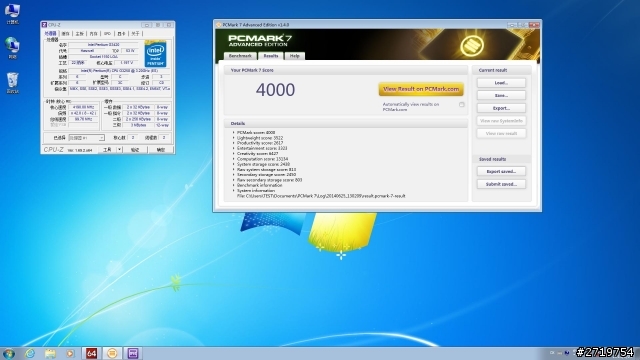Click the Haswell code name field in CPU-Z
The width and height of the screenshot is (640, 360).
pyautogui.click(x=87, y=51)
